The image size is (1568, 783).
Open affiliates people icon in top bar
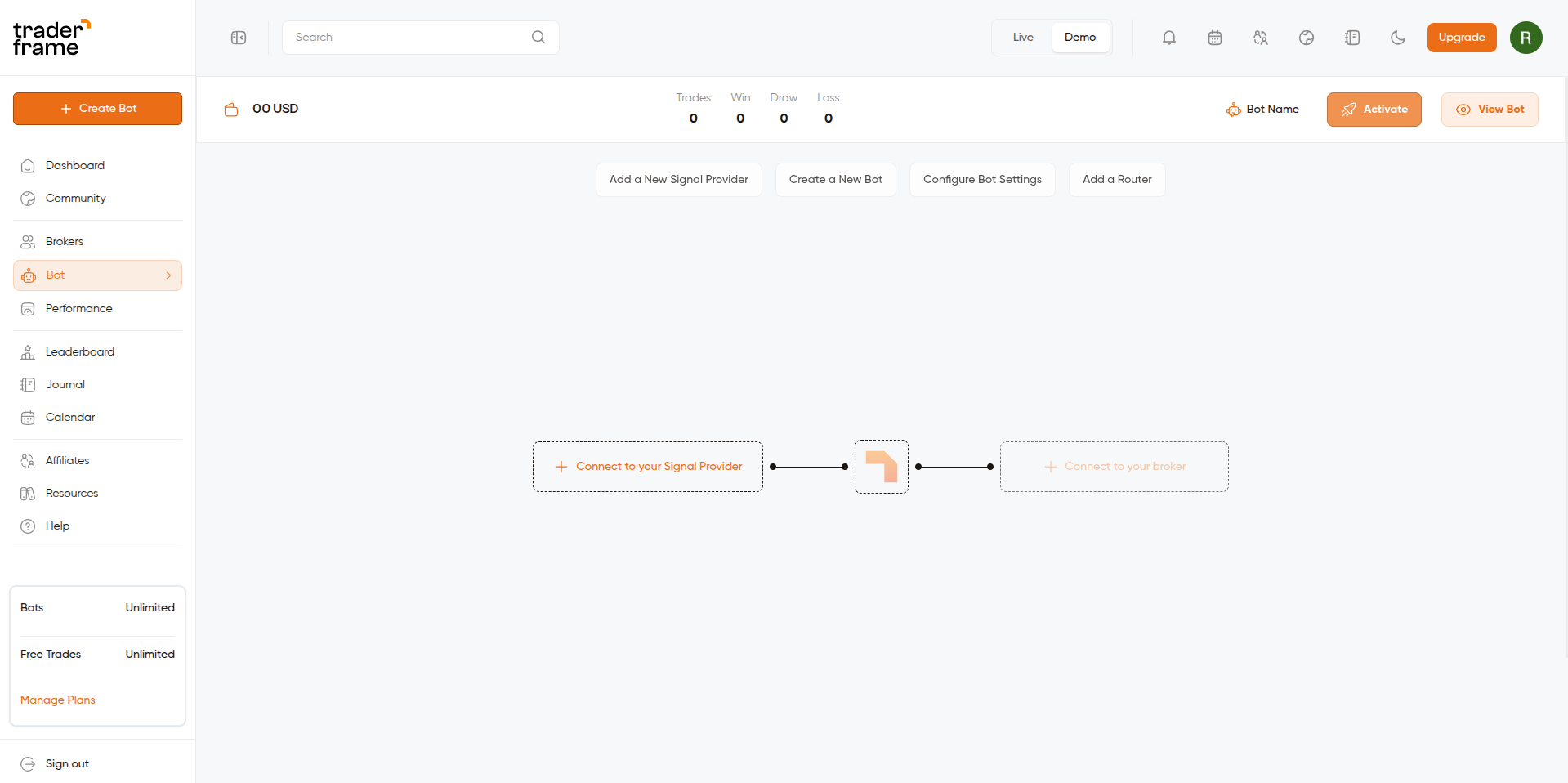(x=1261, y=38)
